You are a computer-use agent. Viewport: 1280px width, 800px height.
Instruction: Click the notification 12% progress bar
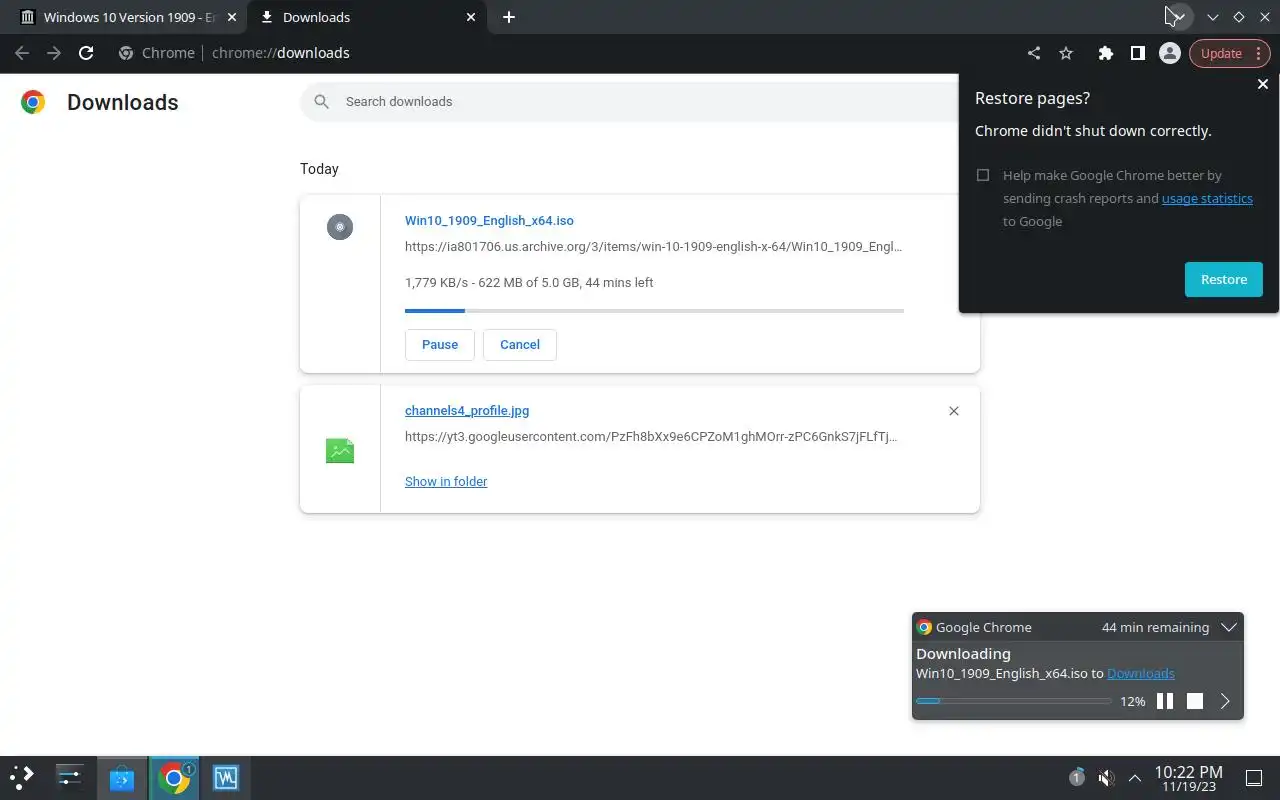tap(1014, 701)
